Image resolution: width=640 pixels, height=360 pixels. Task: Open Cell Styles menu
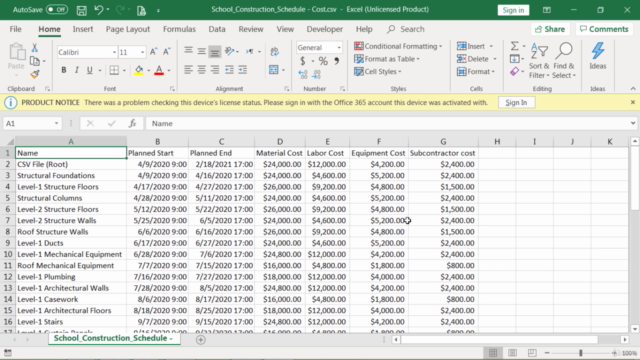(378, 71)
